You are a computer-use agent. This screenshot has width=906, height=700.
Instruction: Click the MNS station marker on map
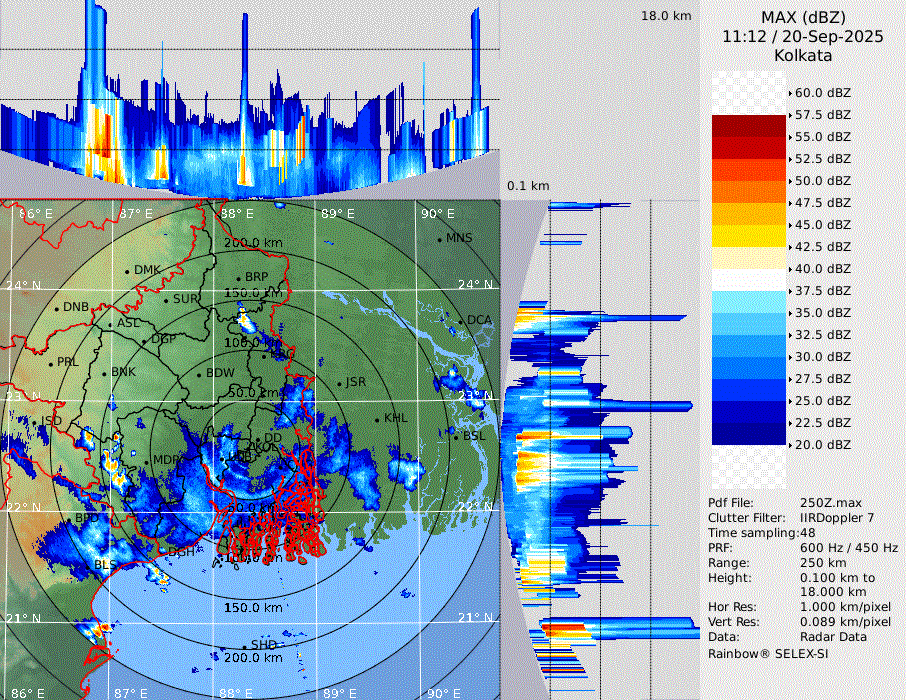(x=440, y=238)
